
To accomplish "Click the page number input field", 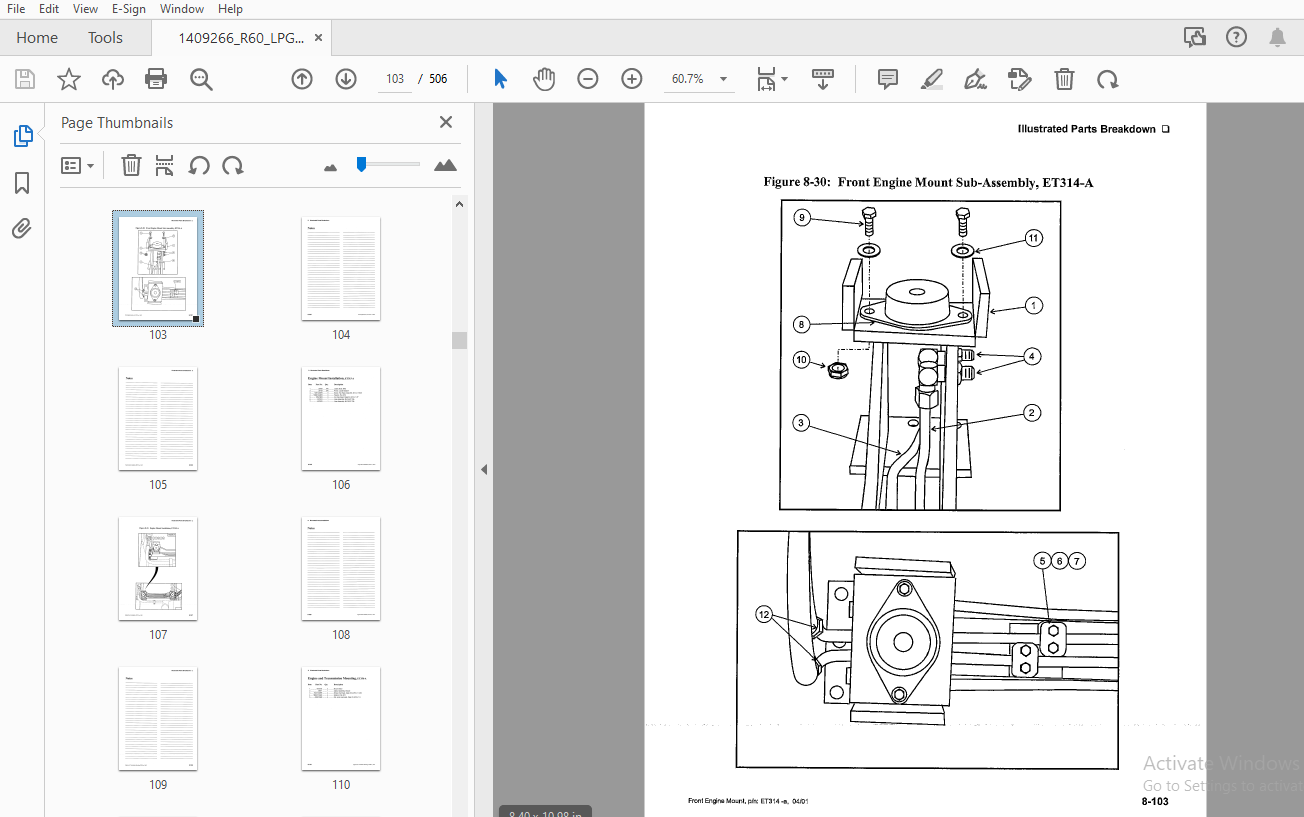I will coord(394,79).
